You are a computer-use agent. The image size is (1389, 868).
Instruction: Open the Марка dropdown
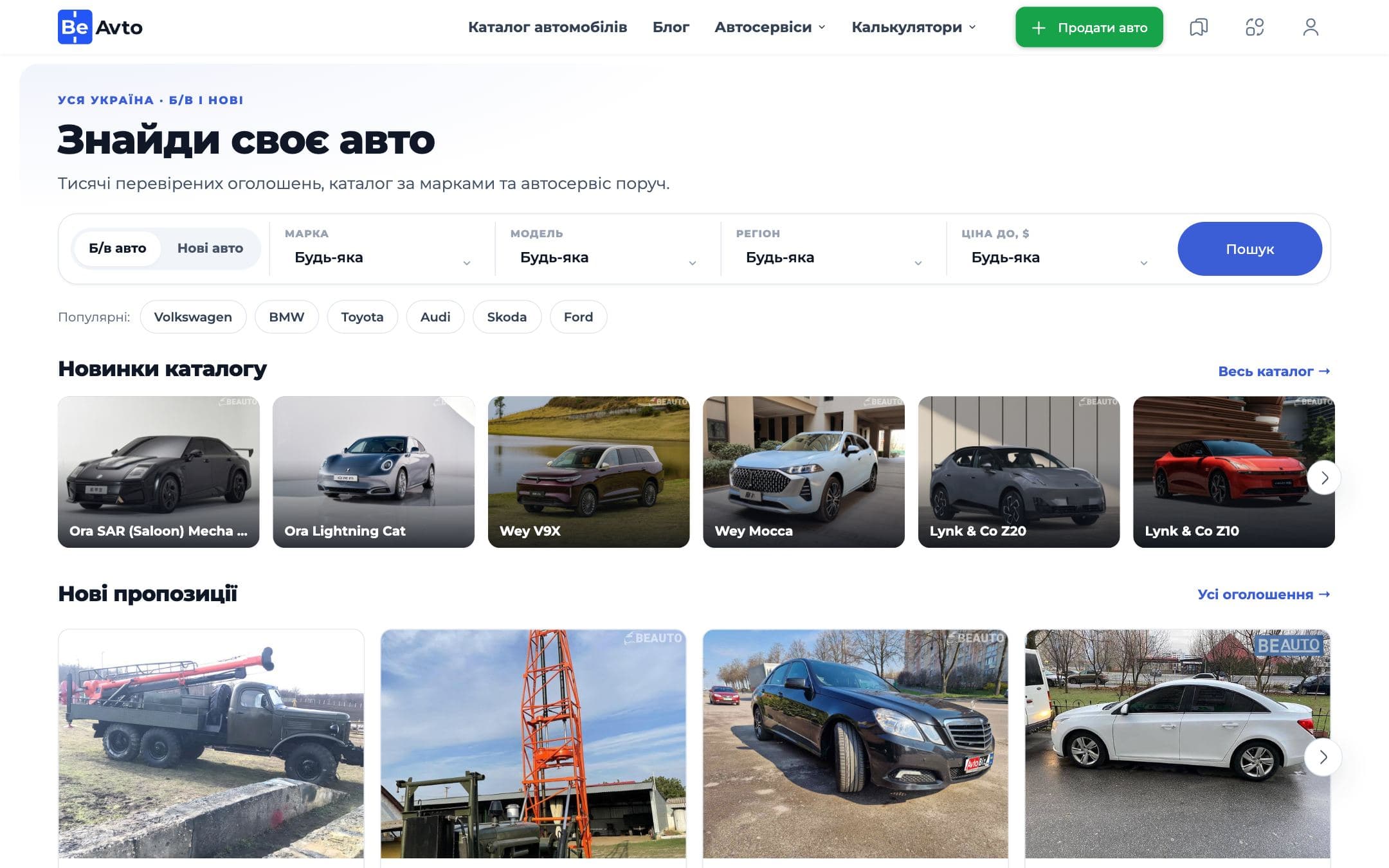382,249
